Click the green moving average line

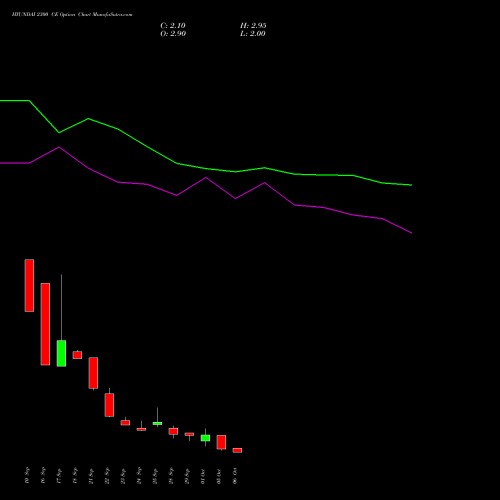206,168
